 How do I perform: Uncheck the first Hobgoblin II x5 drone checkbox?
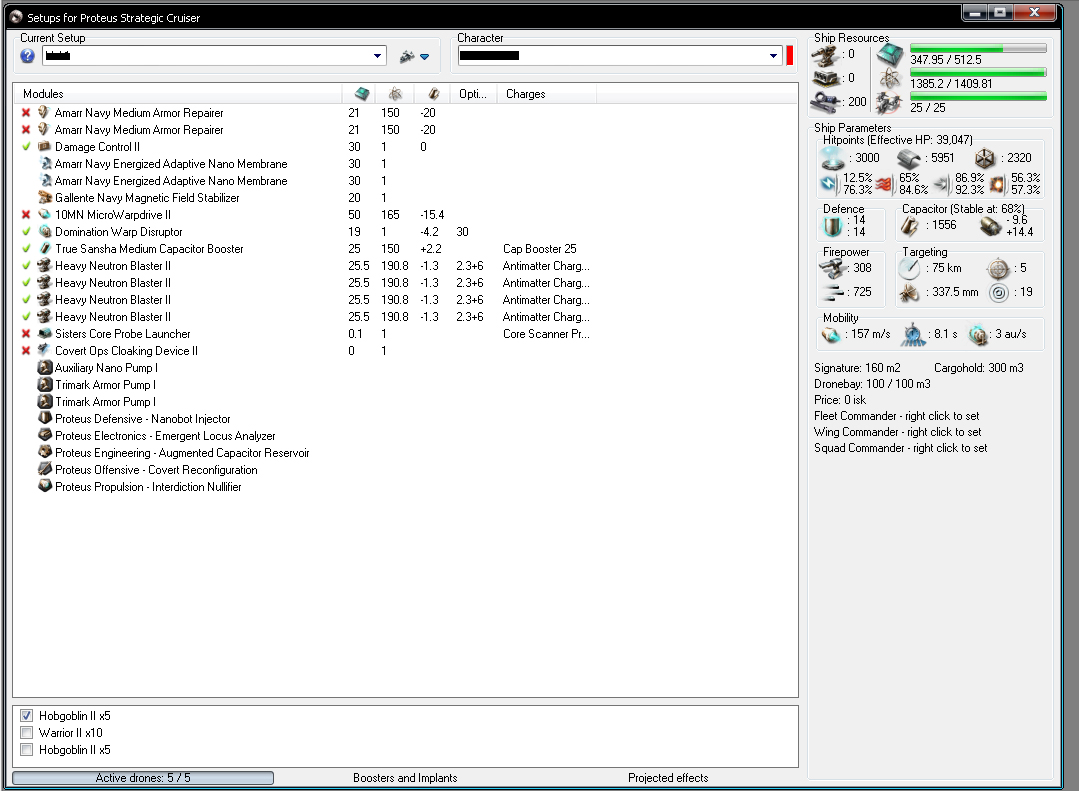point(26,716)
